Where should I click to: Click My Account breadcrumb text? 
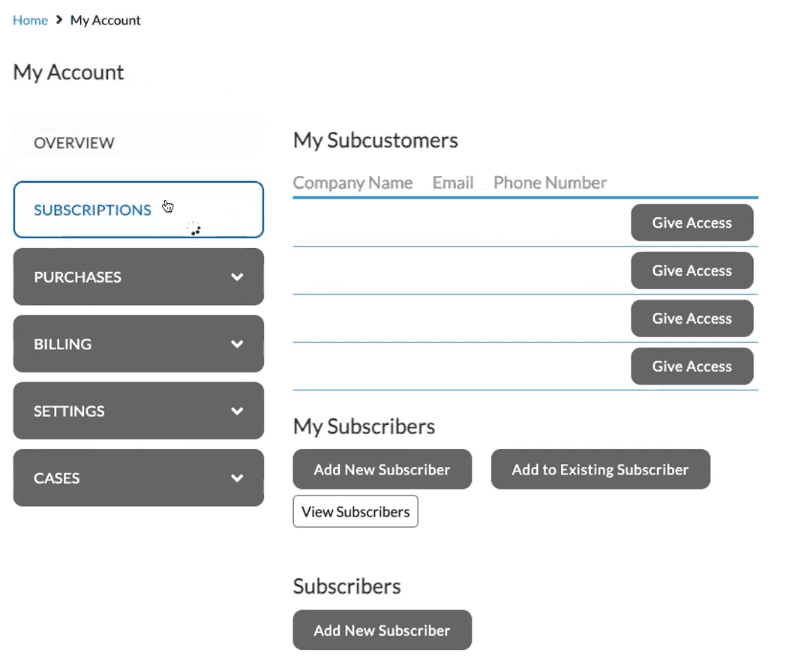point(105,20)
